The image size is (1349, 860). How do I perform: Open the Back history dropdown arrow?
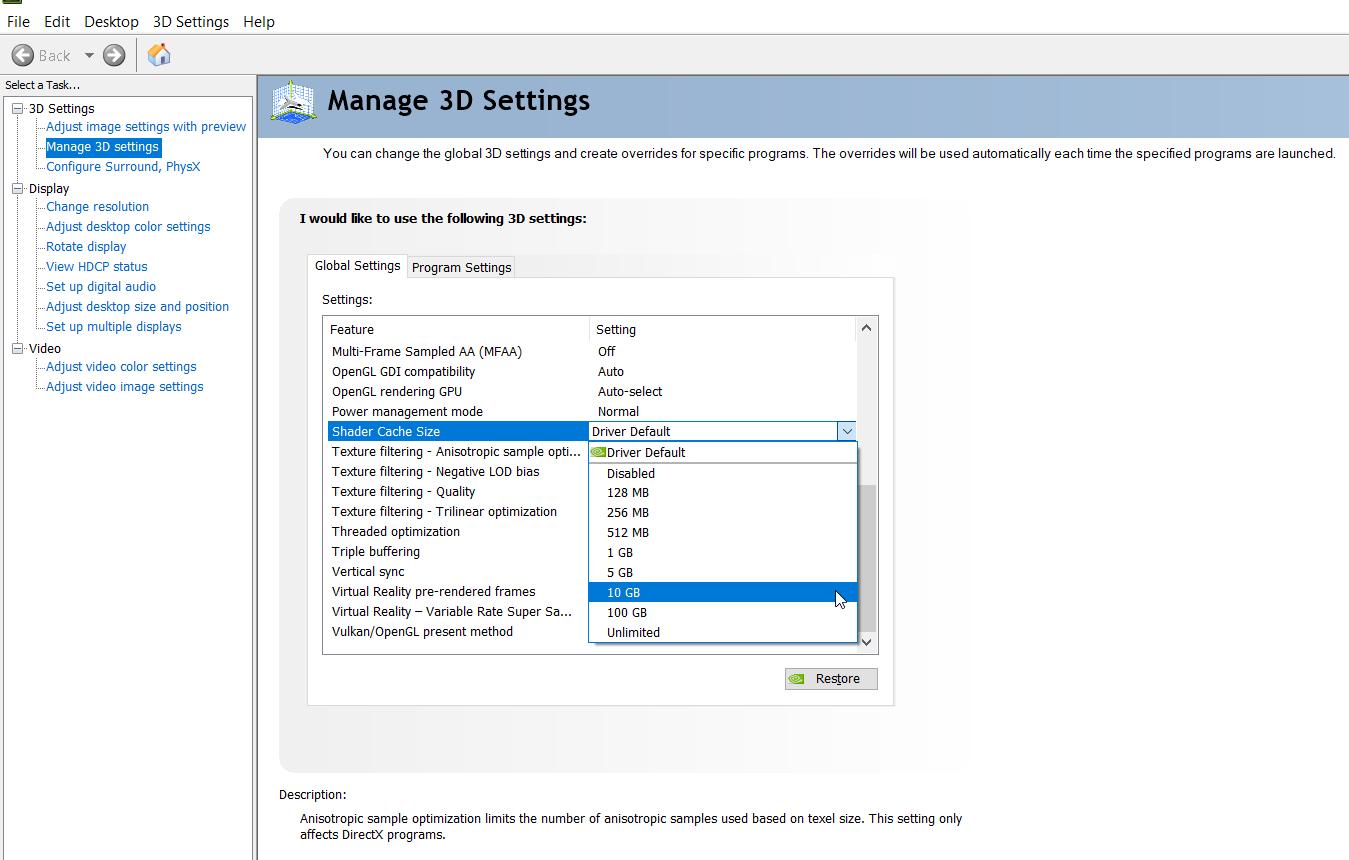coord(88,55)
